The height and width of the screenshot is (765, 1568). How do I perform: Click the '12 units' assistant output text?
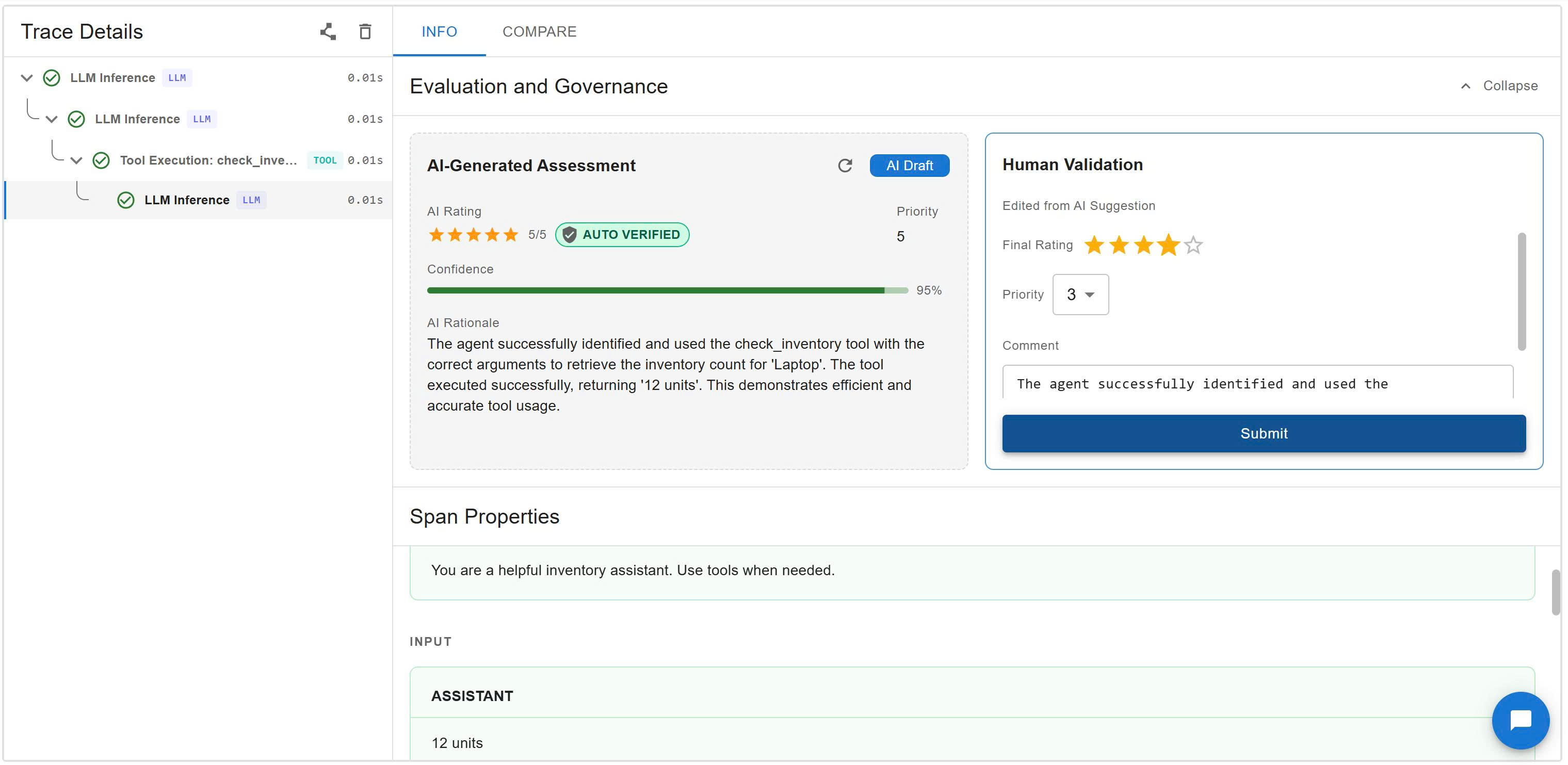click(x=457, y=743)
